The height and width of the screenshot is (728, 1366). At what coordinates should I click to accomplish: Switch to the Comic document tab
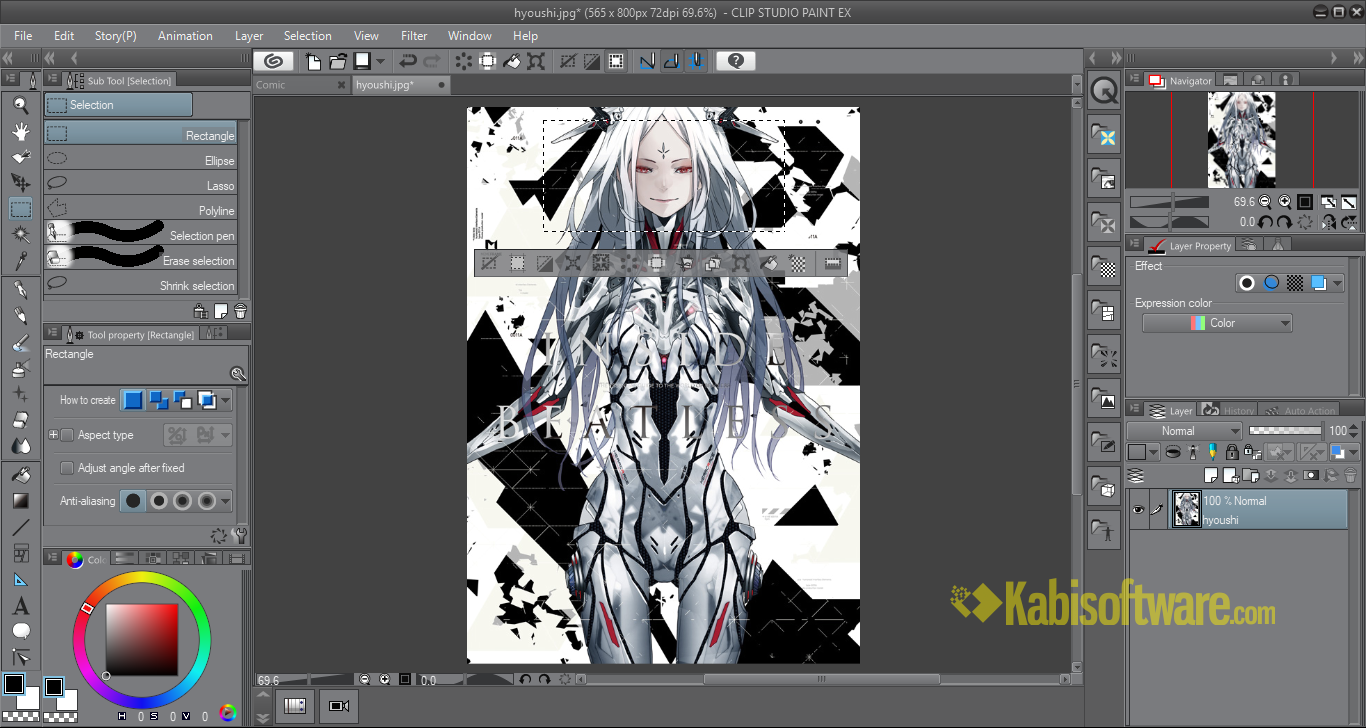click(x=299, y=85)
